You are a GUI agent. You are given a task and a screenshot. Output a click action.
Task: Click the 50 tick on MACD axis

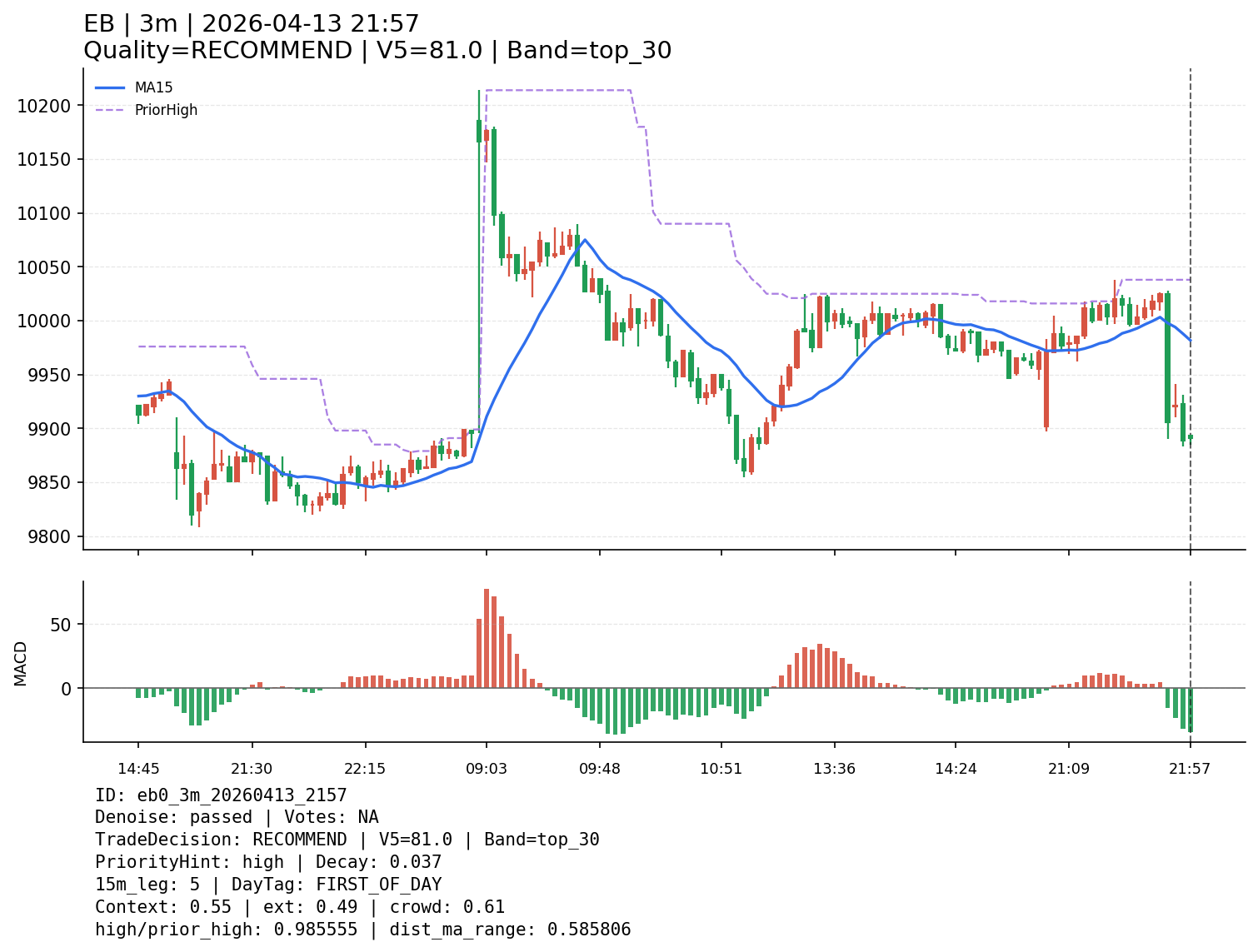63,624
